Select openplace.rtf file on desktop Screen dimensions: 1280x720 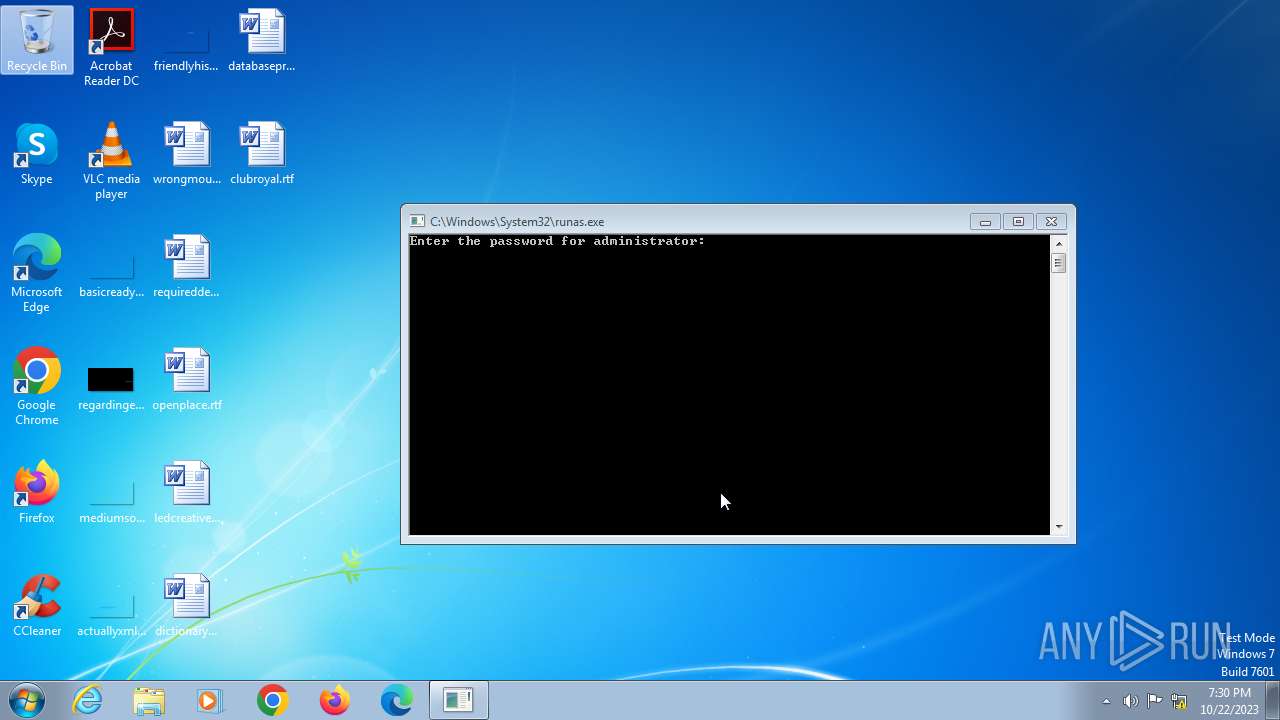(186, 380)
